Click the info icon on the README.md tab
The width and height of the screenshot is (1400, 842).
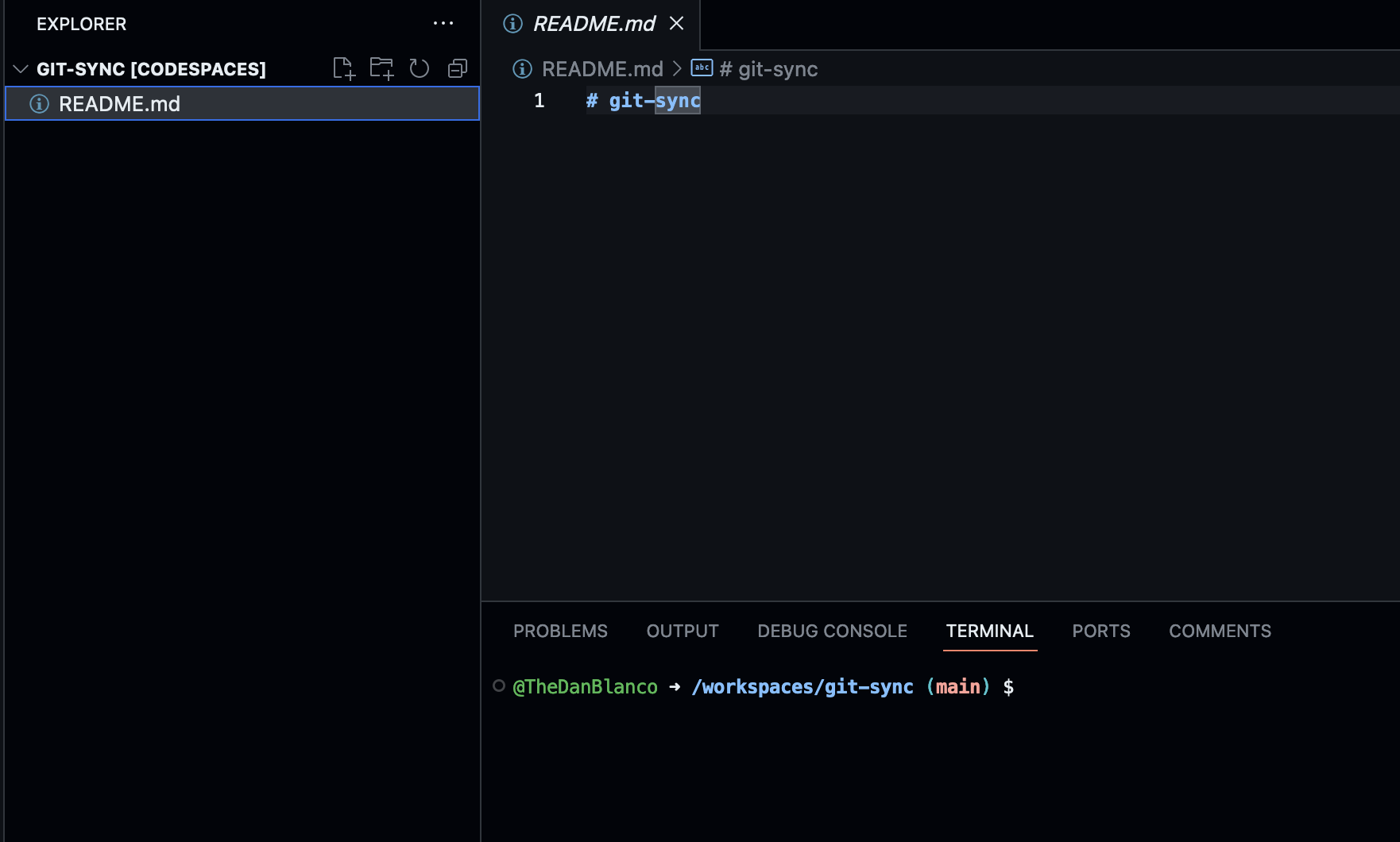[514, 24]
